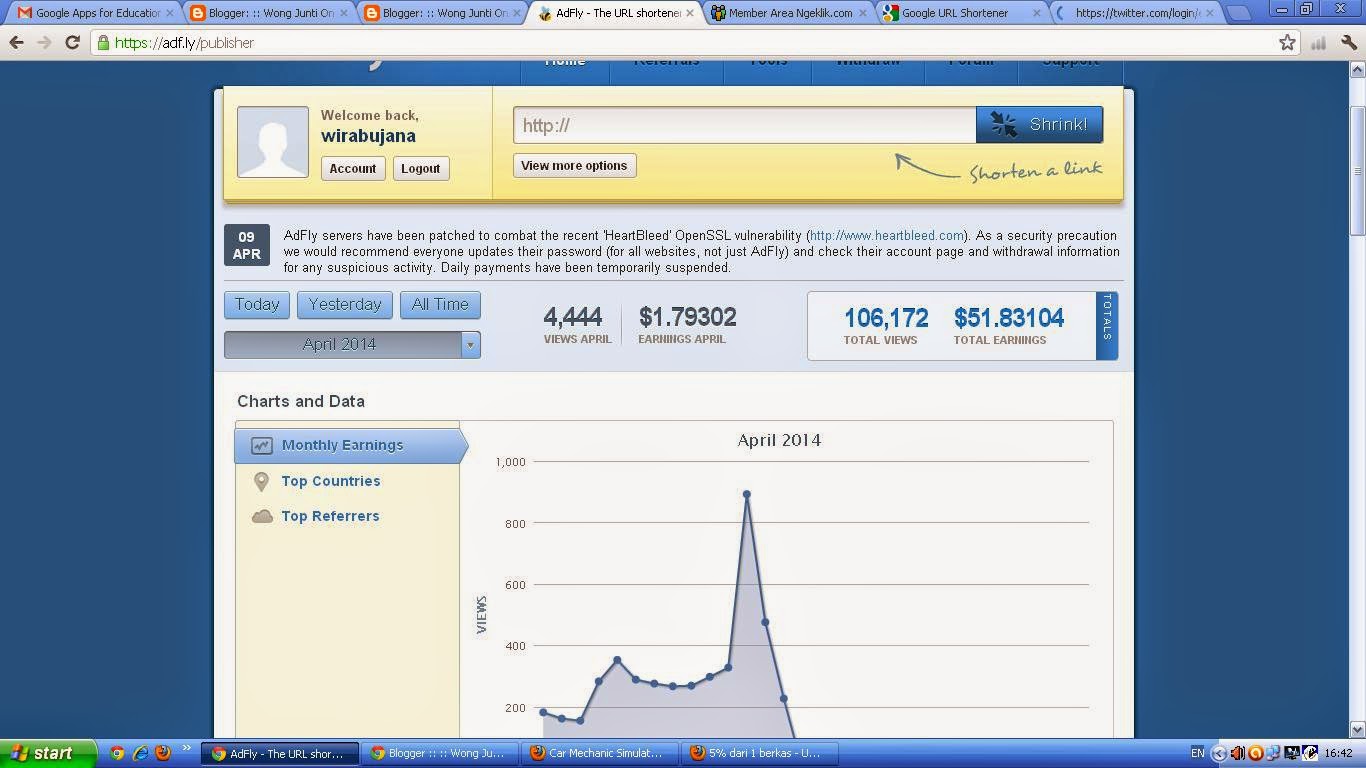This screenshot has width=1366, height=768.
Task: Click the signal bars extension icon
Action: [x=1318, y=42]
